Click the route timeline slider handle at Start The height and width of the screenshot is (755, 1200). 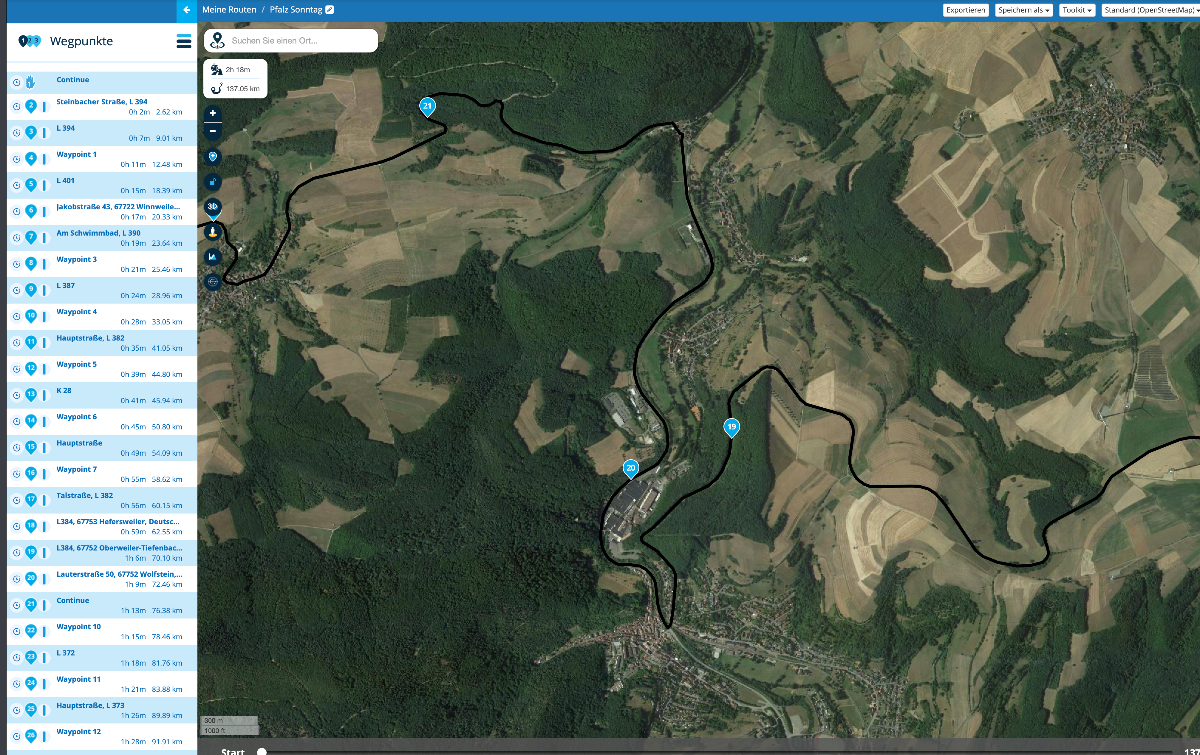pyautogui.click(x=262, y=751)
